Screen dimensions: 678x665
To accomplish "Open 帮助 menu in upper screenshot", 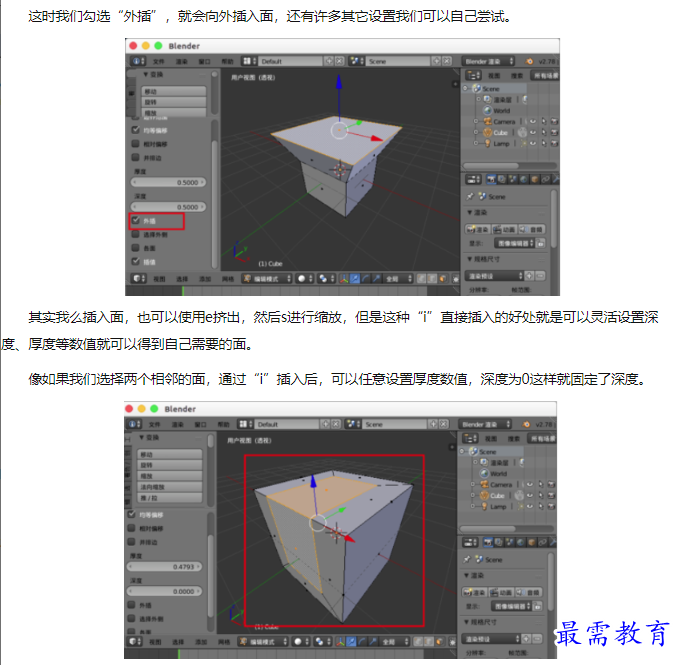I will click(227, 61).
